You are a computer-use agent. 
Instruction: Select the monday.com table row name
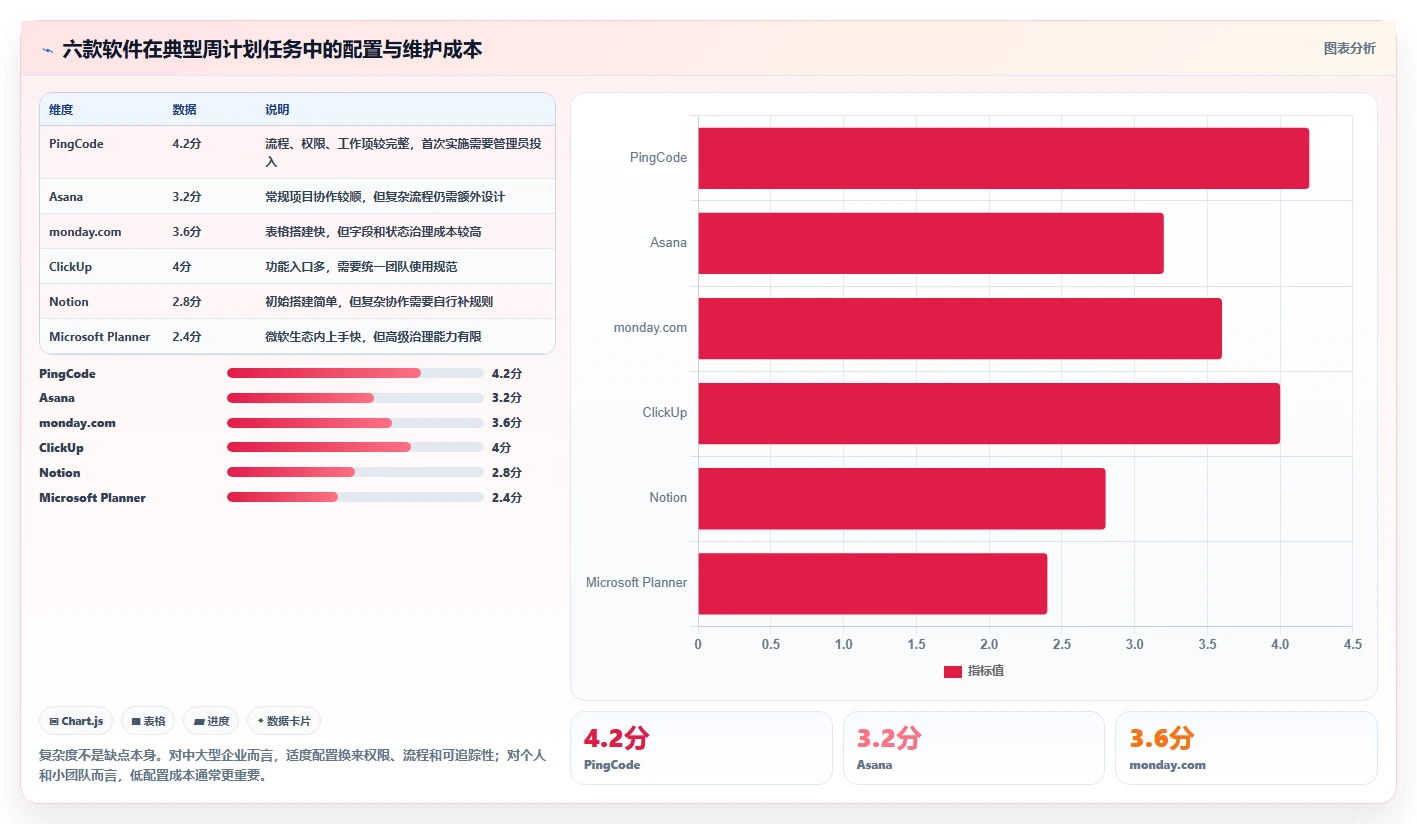click(x=85, y=232)
